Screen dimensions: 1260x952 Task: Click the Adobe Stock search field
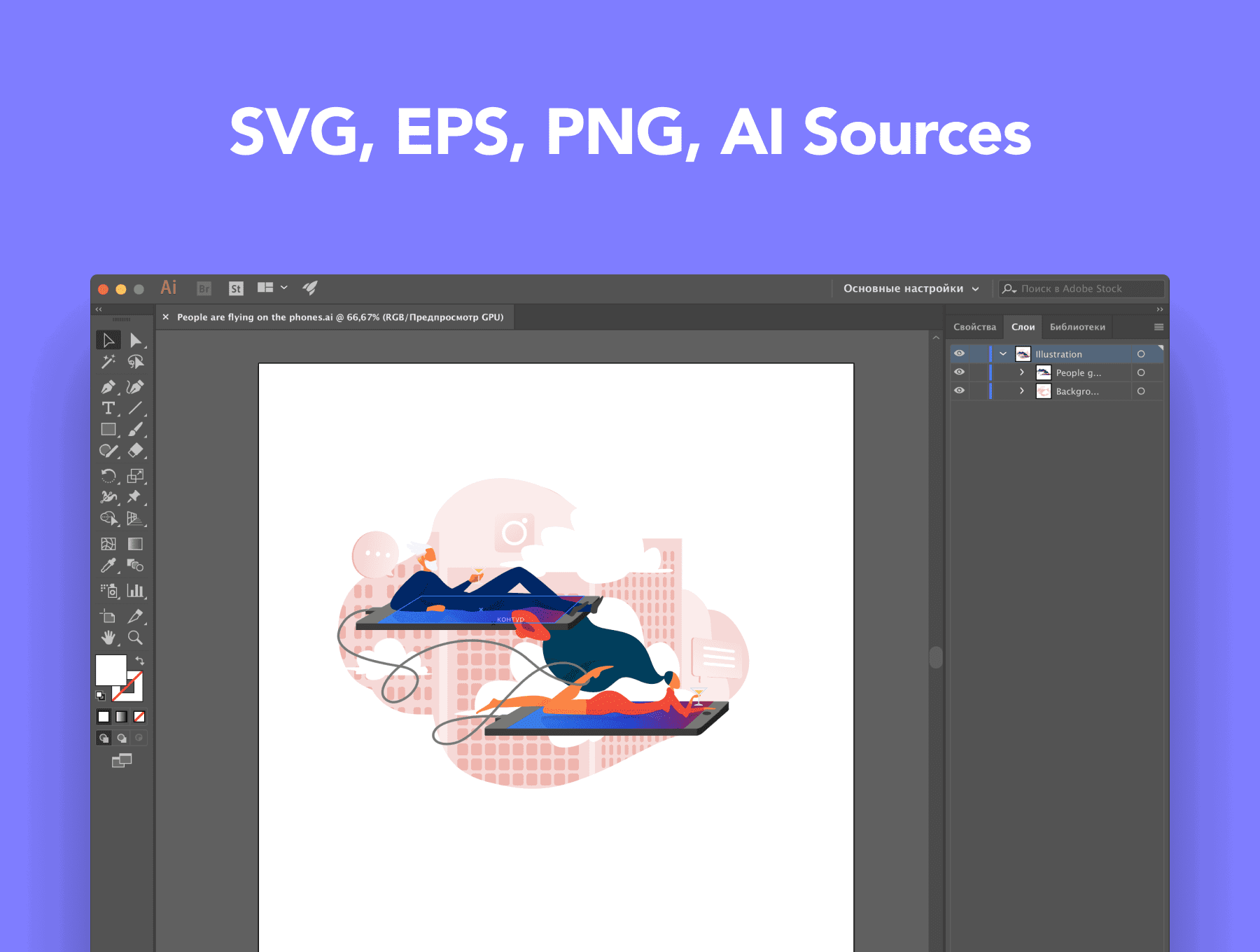(1081, 288)
